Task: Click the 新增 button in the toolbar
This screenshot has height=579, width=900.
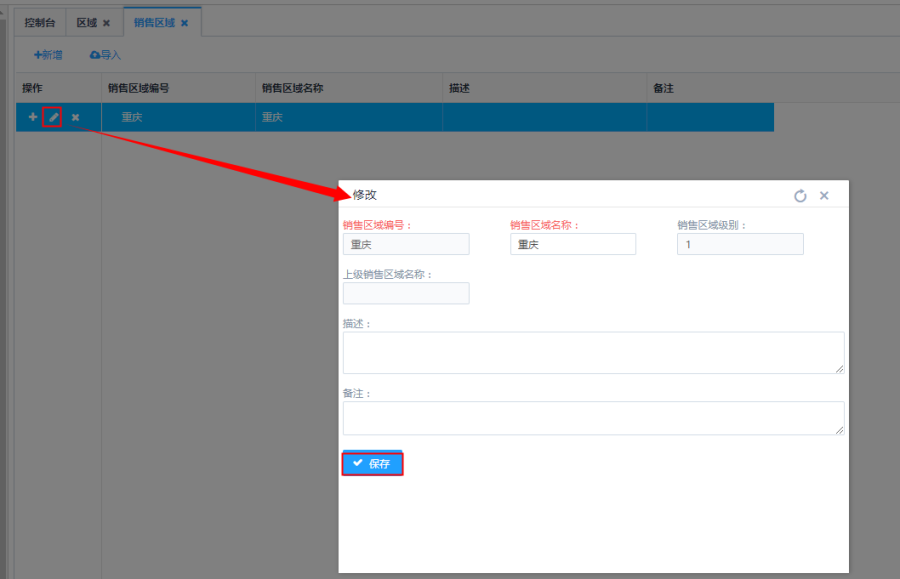Action: click(x=48, y=55)
